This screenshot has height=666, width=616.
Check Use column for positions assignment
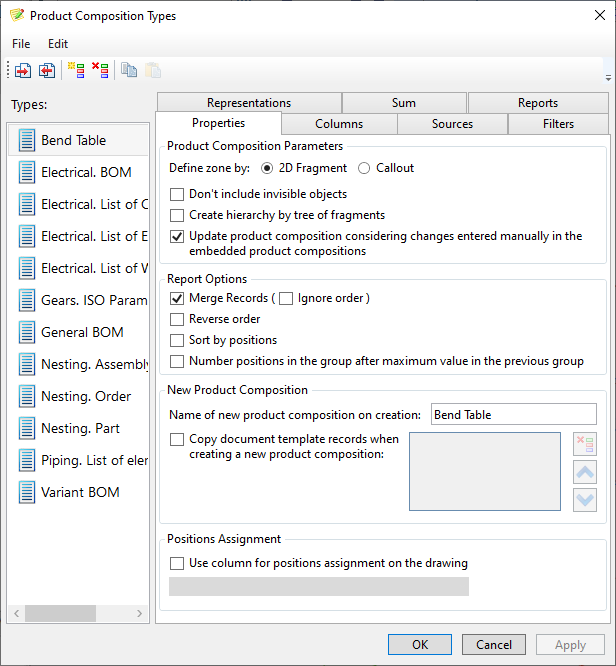click(x=177, y=563)
